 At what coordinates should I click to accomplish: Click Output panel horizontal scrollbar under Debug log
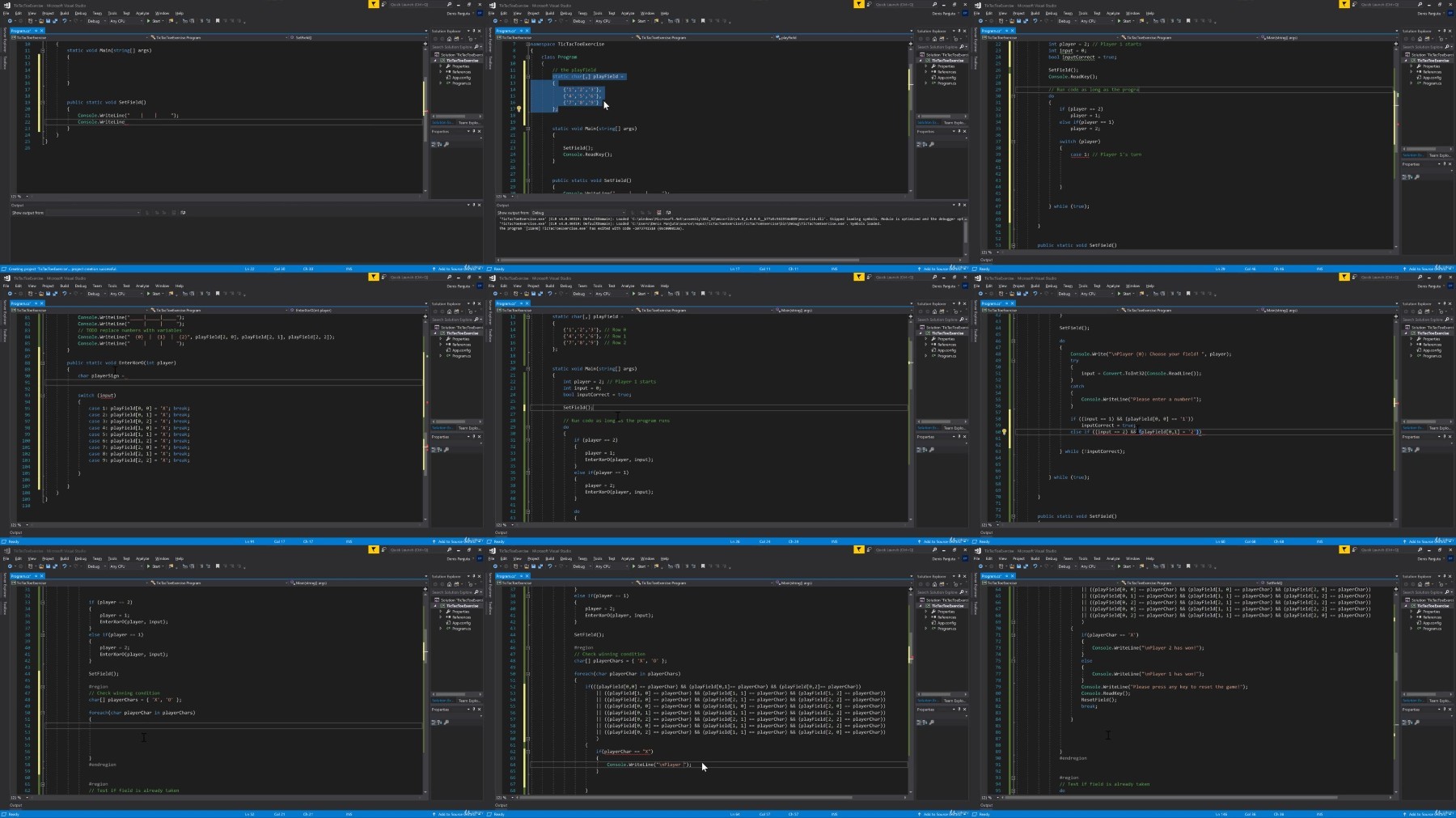(x=728, y=260)
